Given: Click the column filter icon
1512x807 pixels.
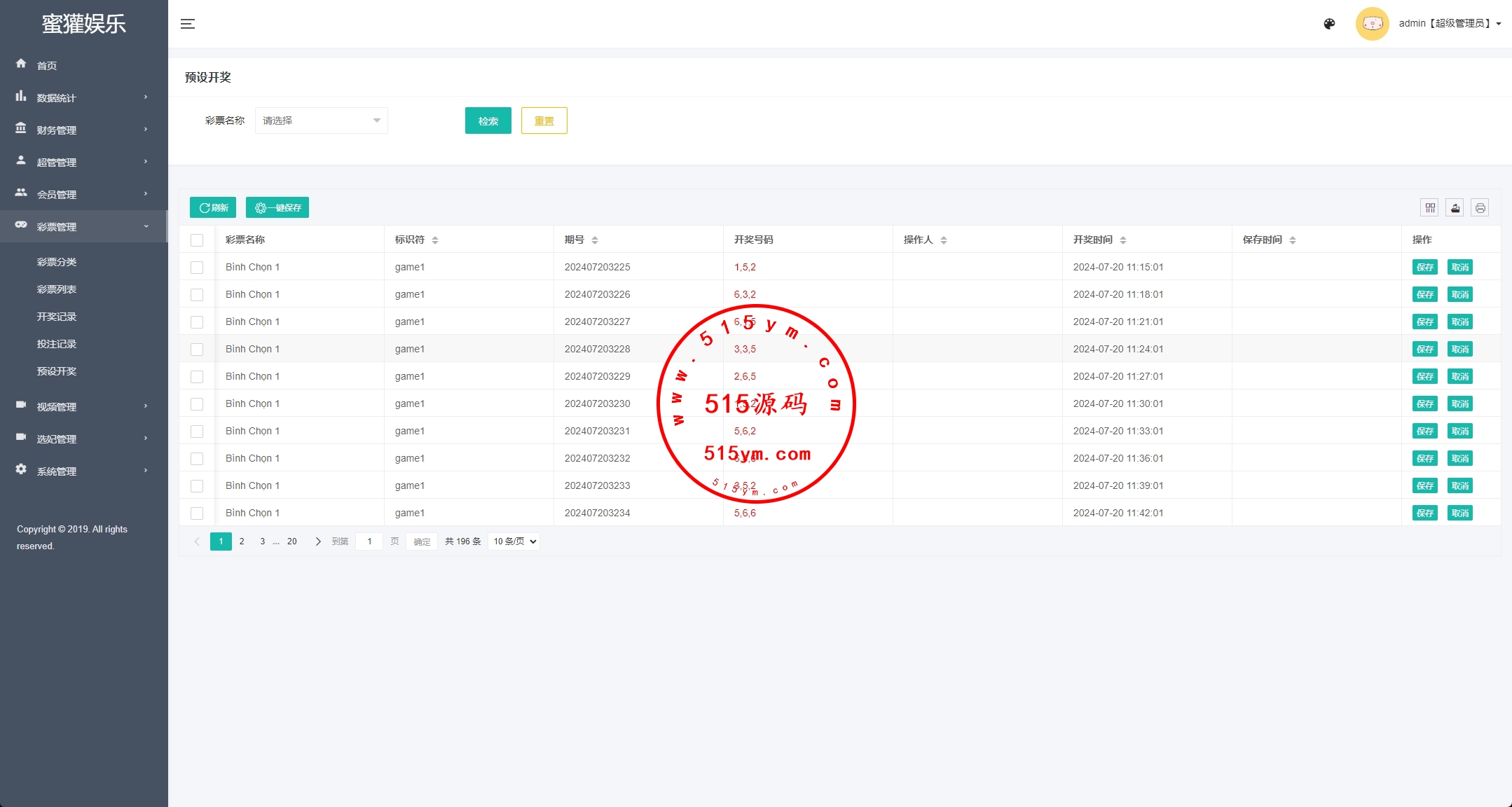Looking at the screenshot, I should click(1430, 208).
